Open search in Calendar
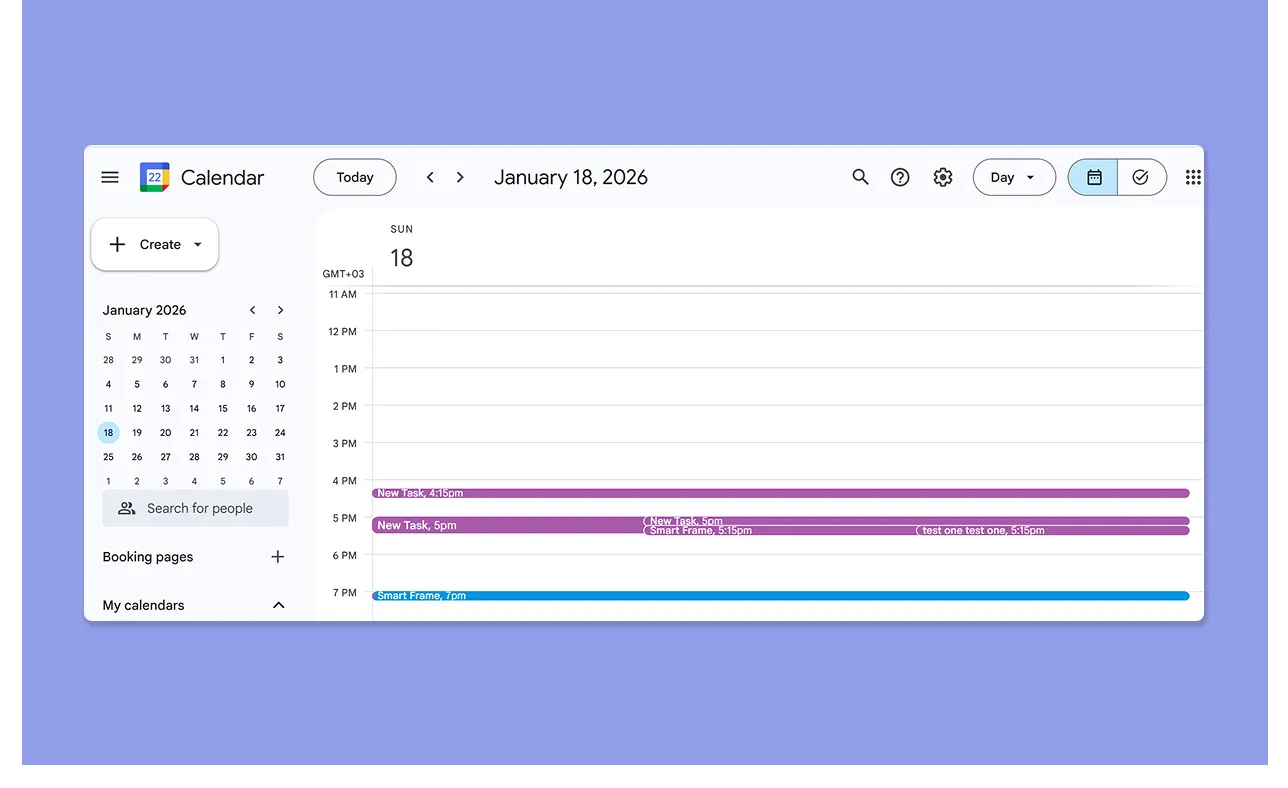Image resolution: width=1288 pixels, height=788 pixels. point(860,177)
